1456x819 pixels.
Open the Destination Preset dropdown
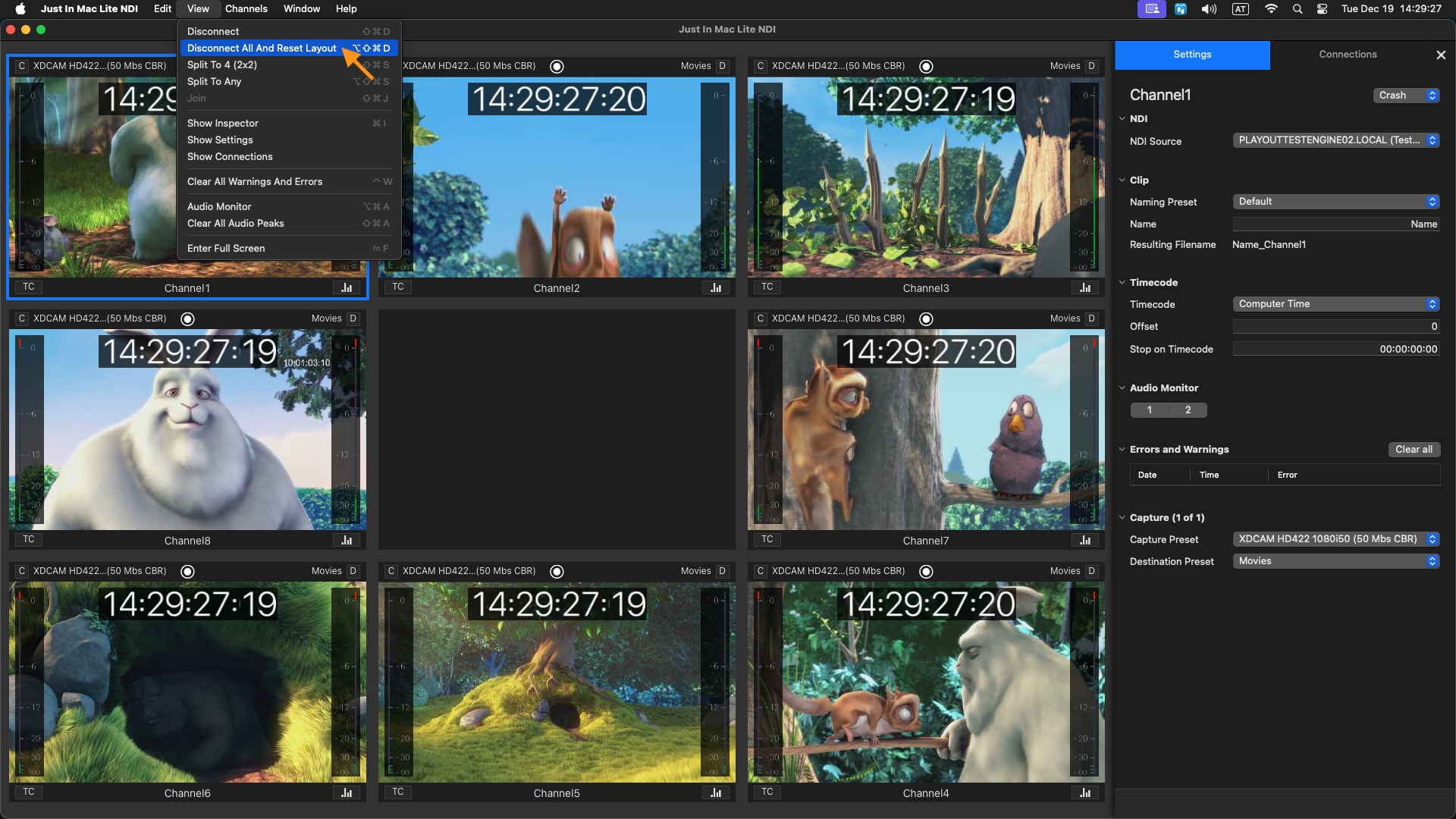point(1336,561)
